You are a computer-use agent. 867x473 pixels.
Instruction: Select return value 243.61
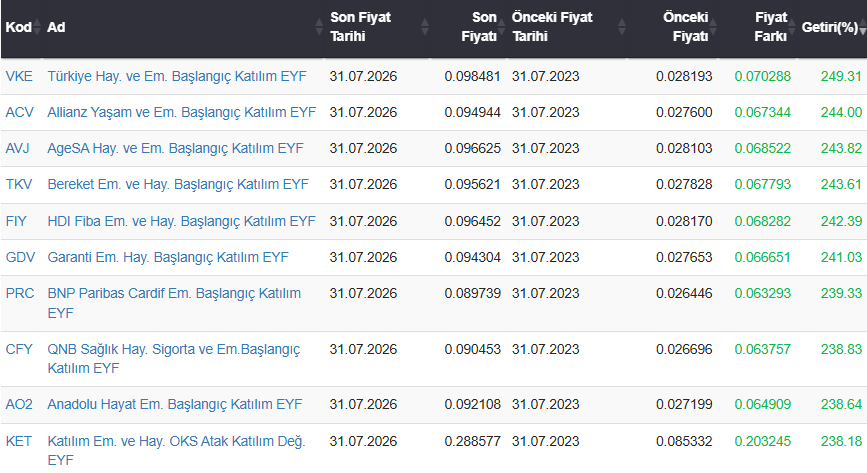click(x=841, y=184)
